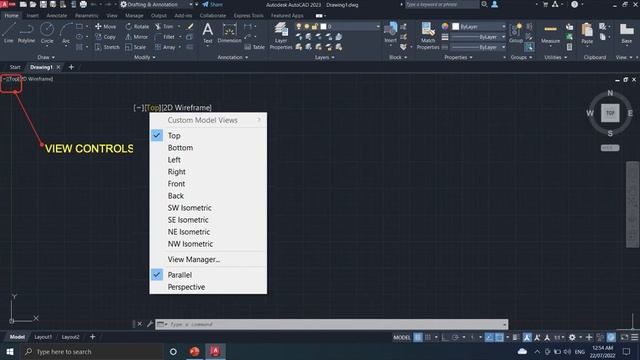Screen dimensions: 640x360
Task: Activate the Scale tool
Action: (136, 47)
